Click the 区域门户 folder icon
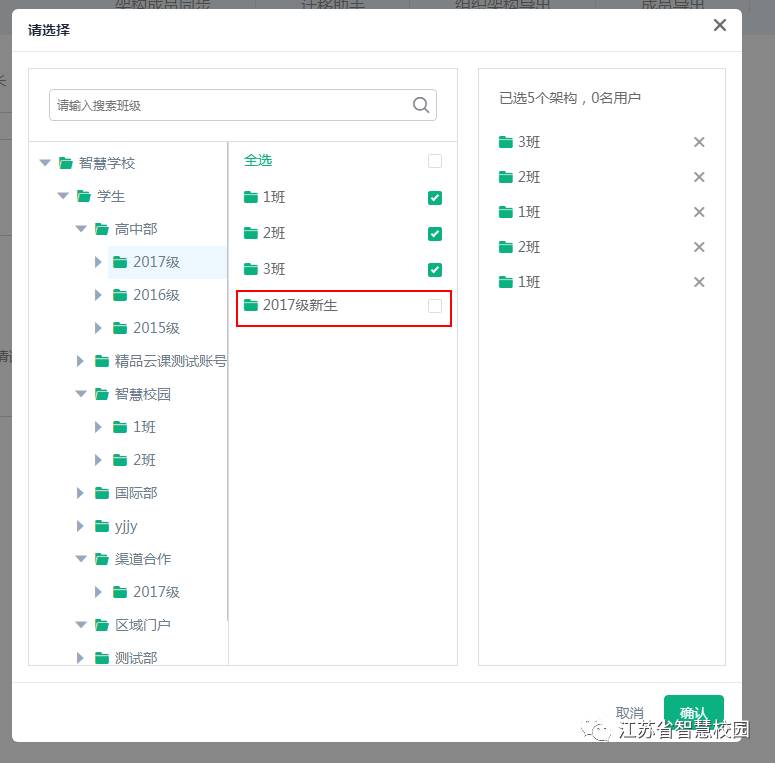This screenshot has height=763, width=775. coord(102,625)
